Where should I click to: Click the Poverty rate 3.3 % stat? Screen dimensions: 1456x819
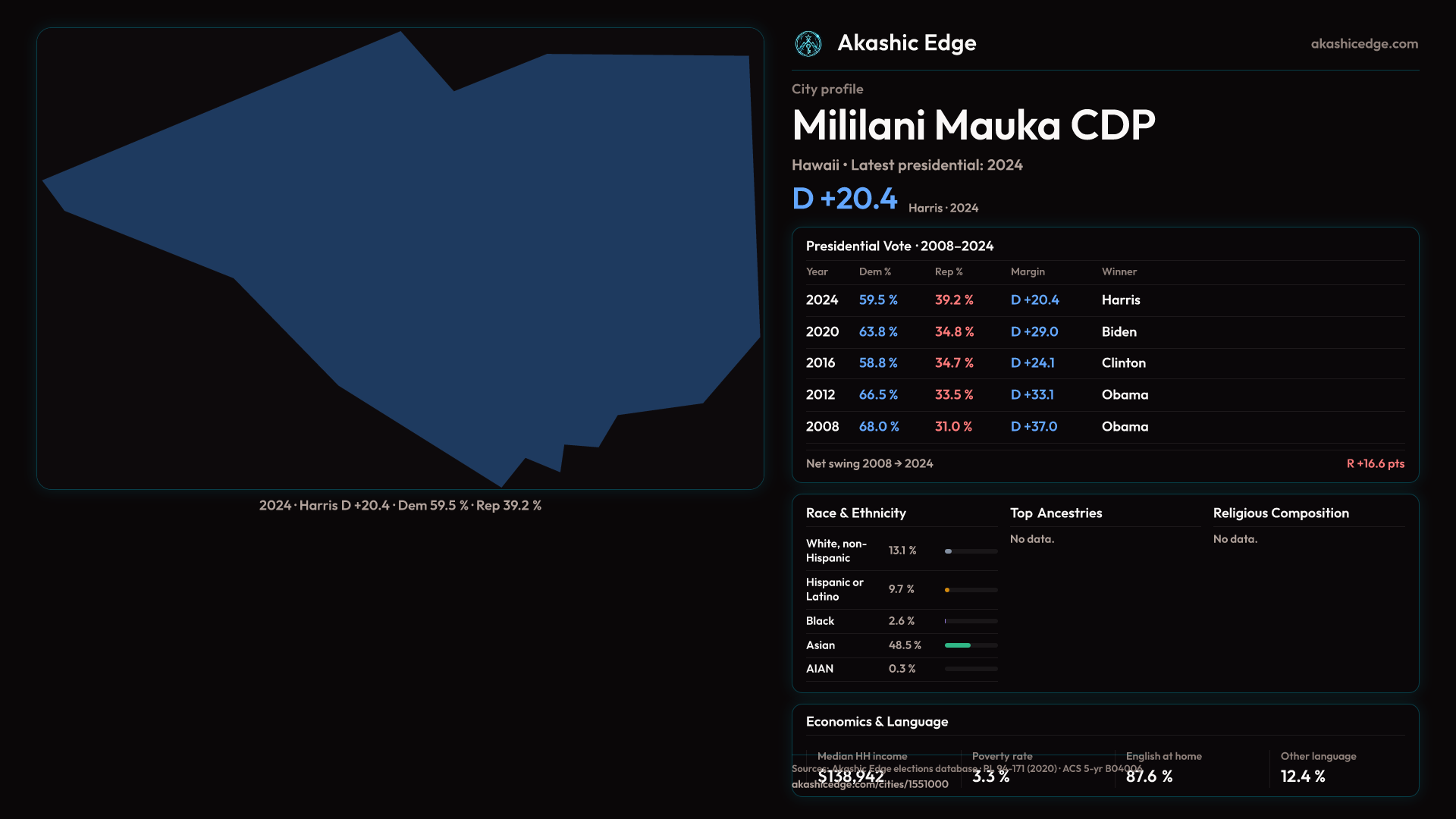coord(990,777)
